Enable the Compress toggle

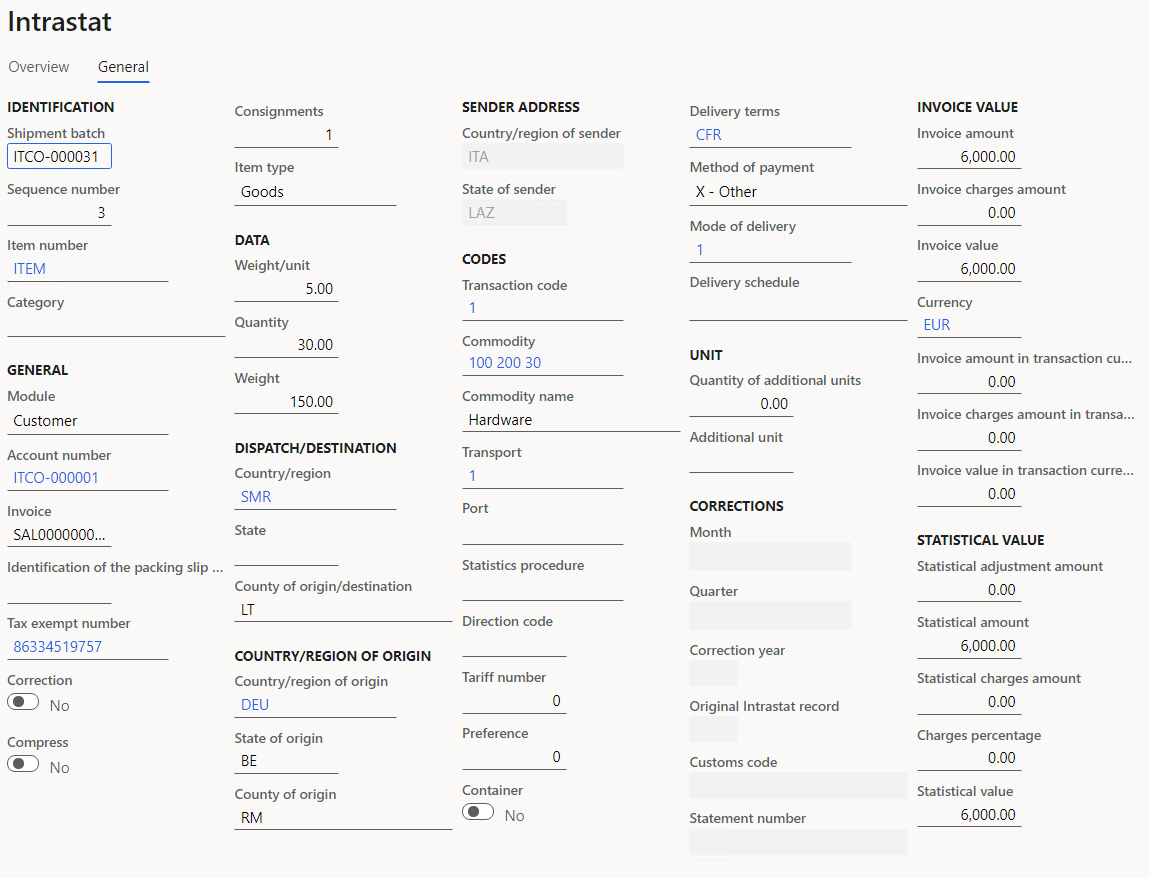click(23, 765)
